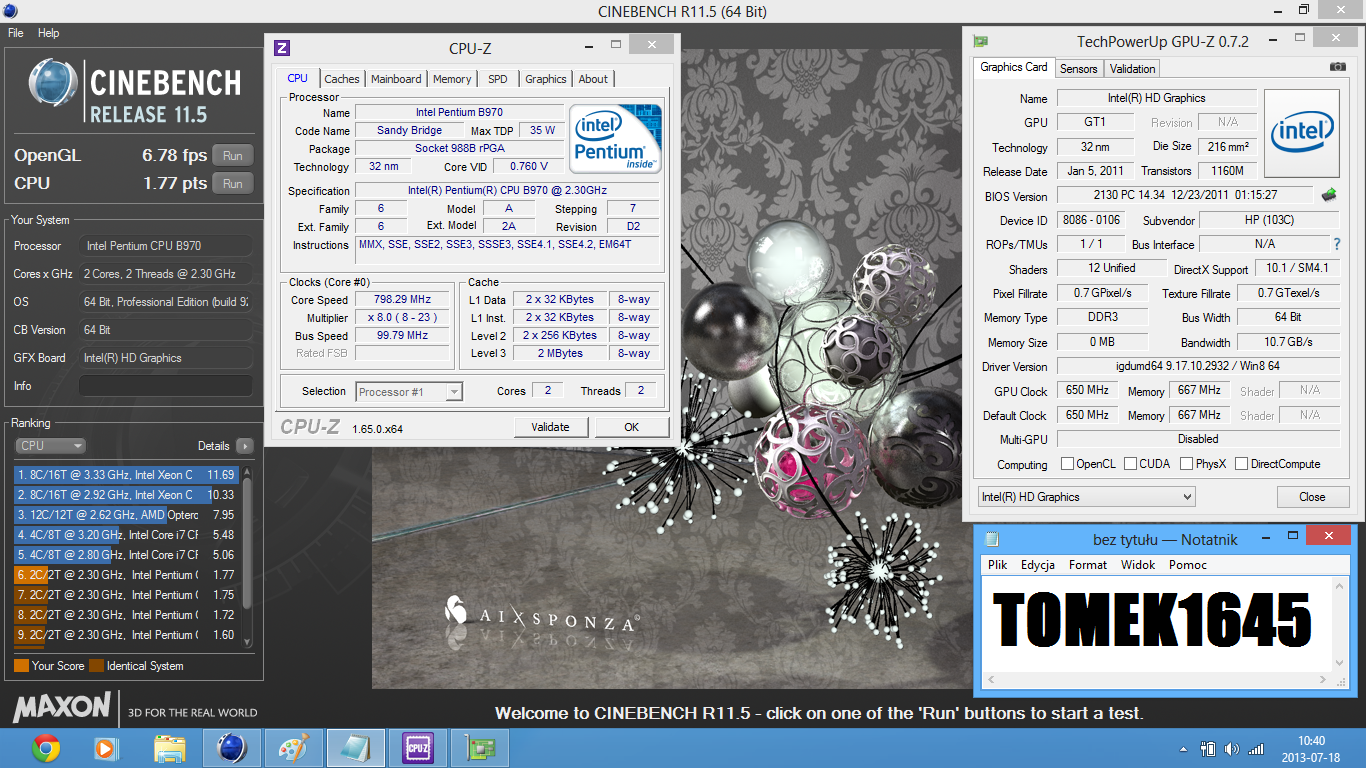Switch to GPU-Z Sensors tab

click(x=1079, y=69)
